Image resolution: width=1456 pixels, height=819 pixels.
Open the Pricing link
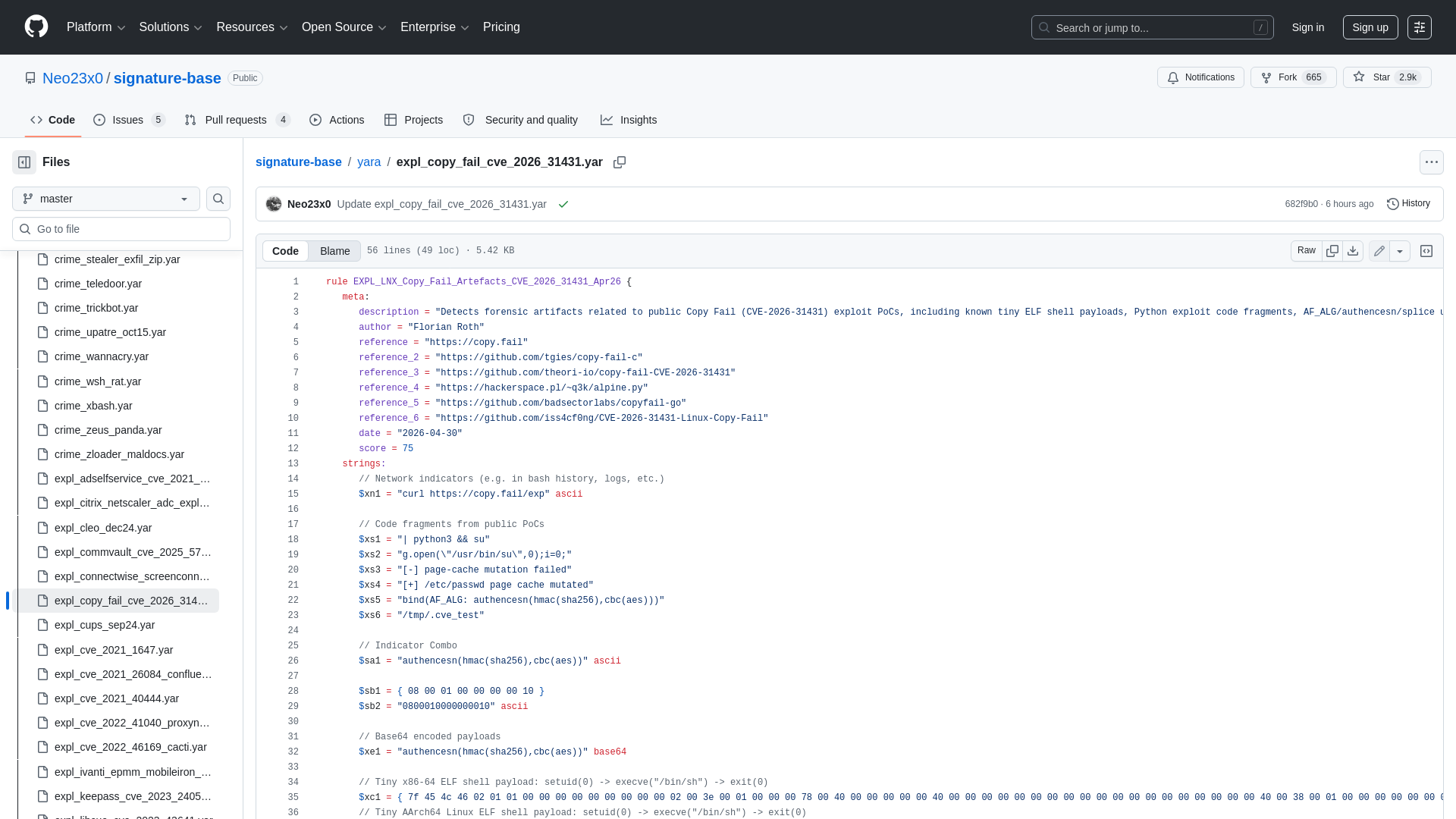pyautogui.click(x=501, y=27)
